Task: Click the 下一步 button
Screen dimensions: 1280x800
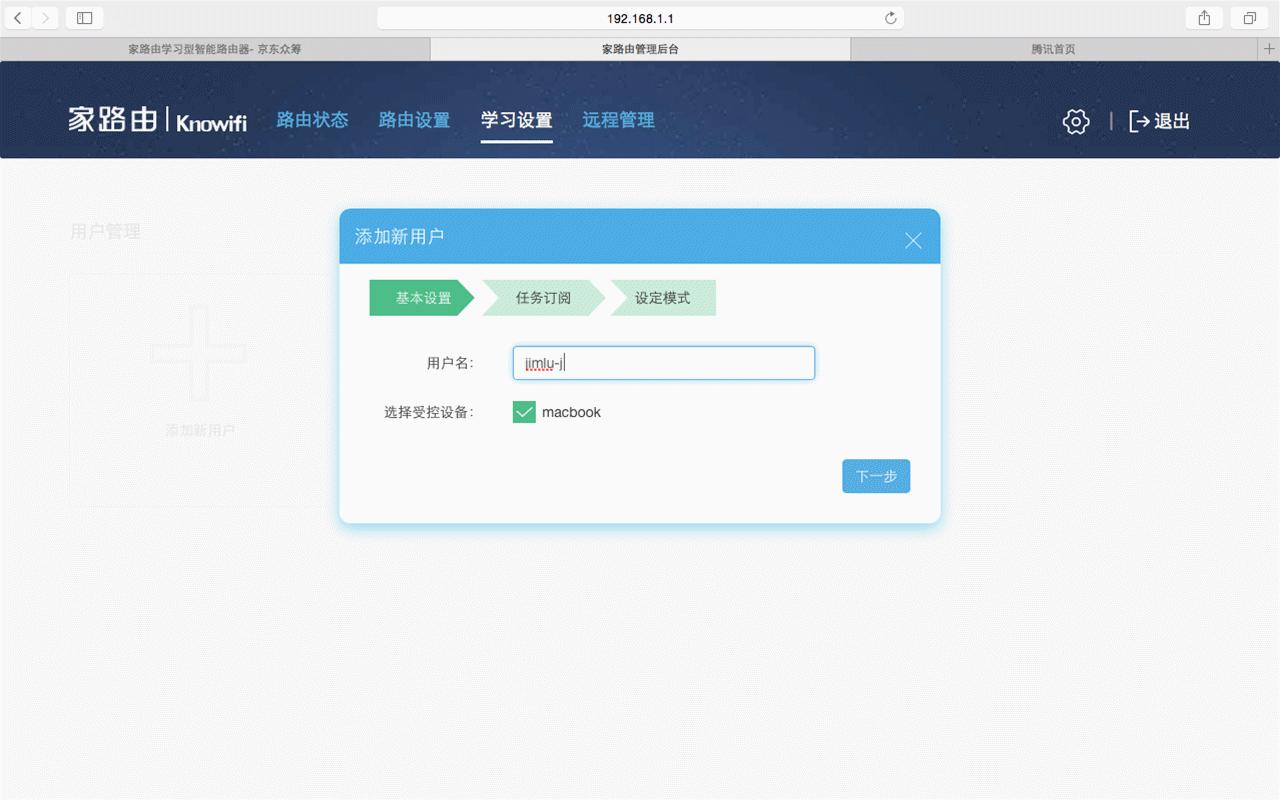Action: 876,476
